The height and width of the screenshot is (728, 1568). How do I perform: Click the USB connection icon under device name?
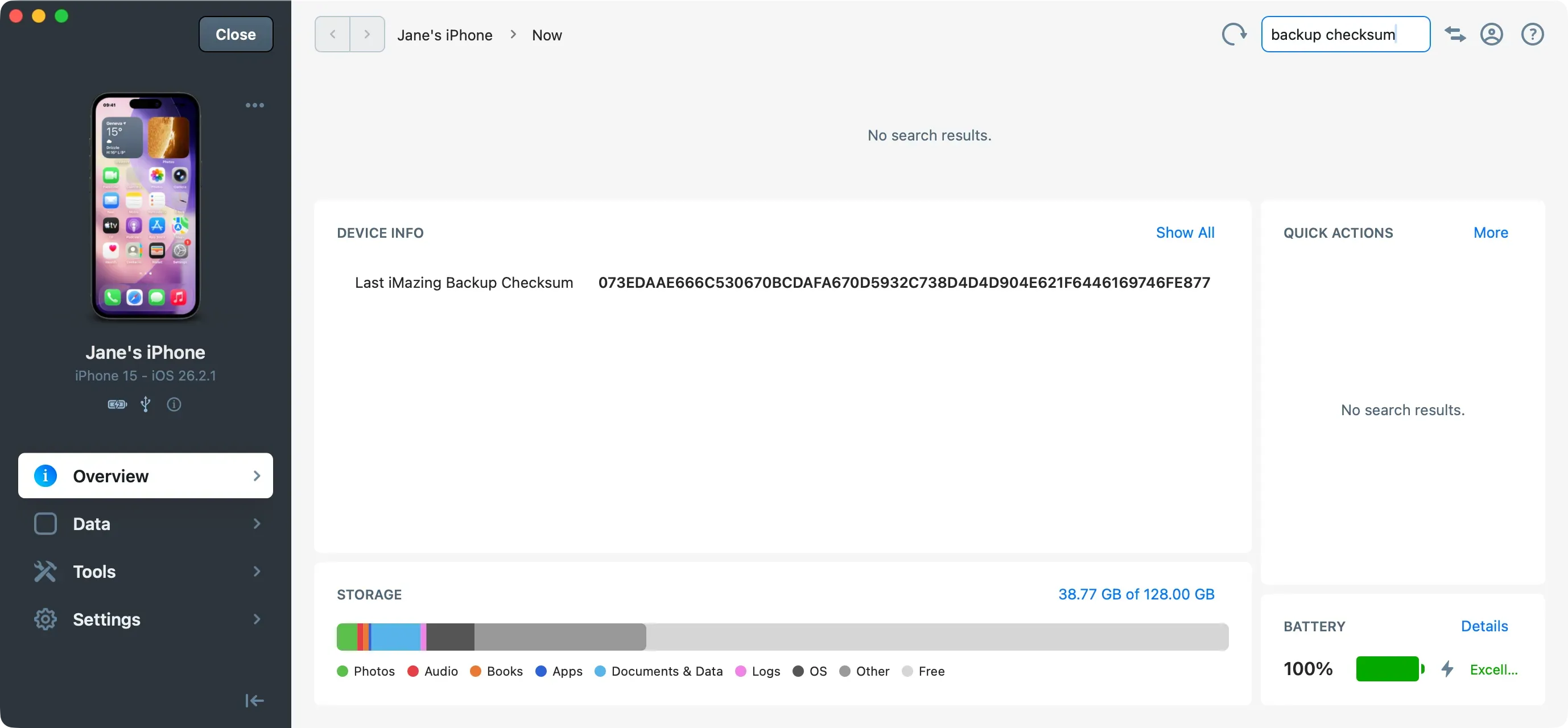[146, 404]
